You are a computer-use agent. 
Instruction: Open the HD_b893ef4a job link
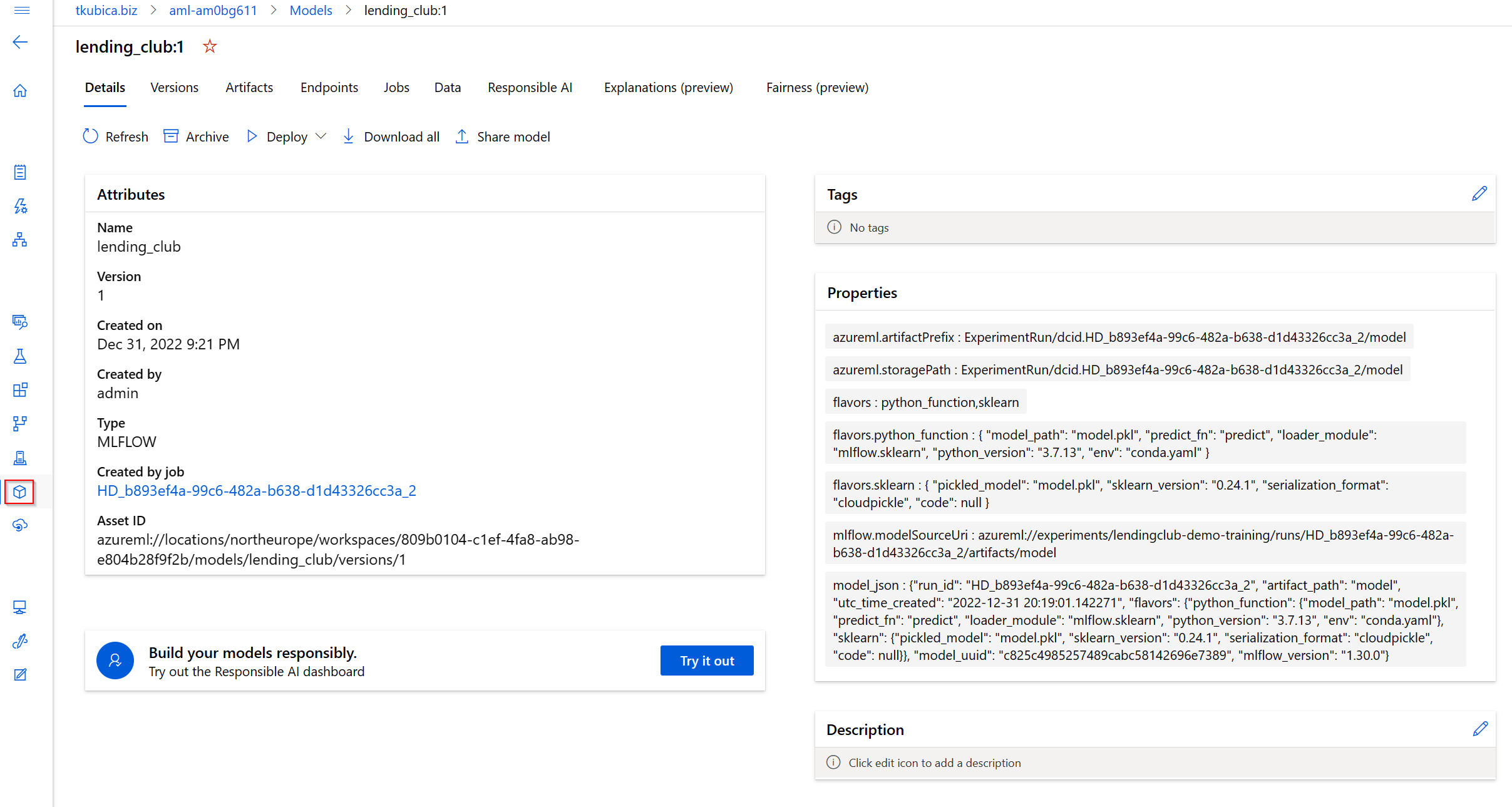pyautogui.click(x=257, y=491)
